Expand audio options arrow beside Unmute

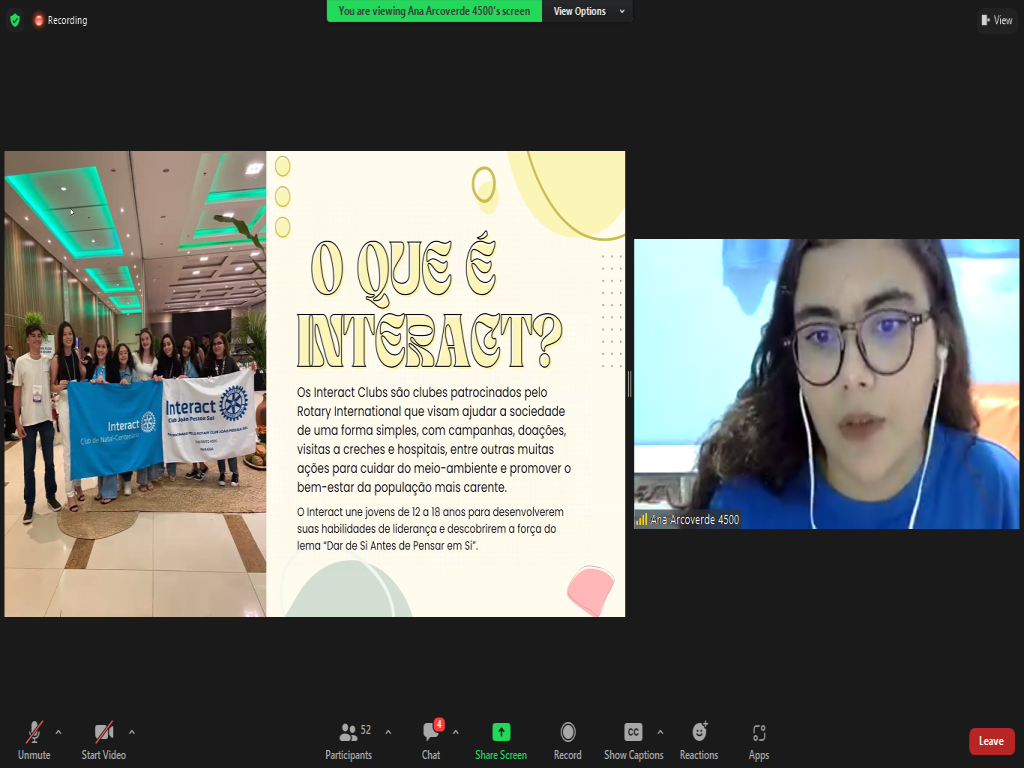(x=58, y=732)
